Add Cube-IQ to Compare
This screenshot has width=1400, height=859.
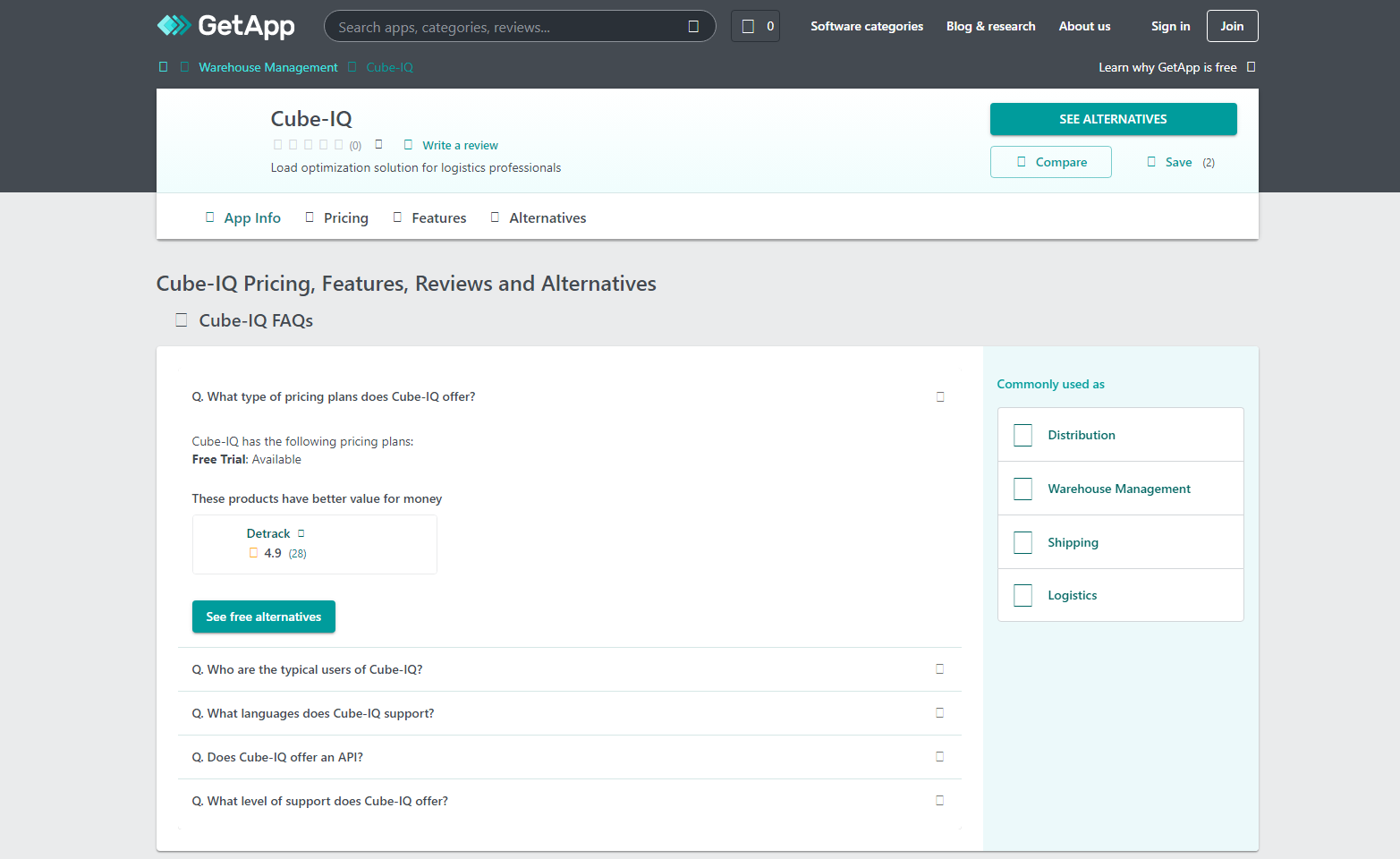[1051, 162]
